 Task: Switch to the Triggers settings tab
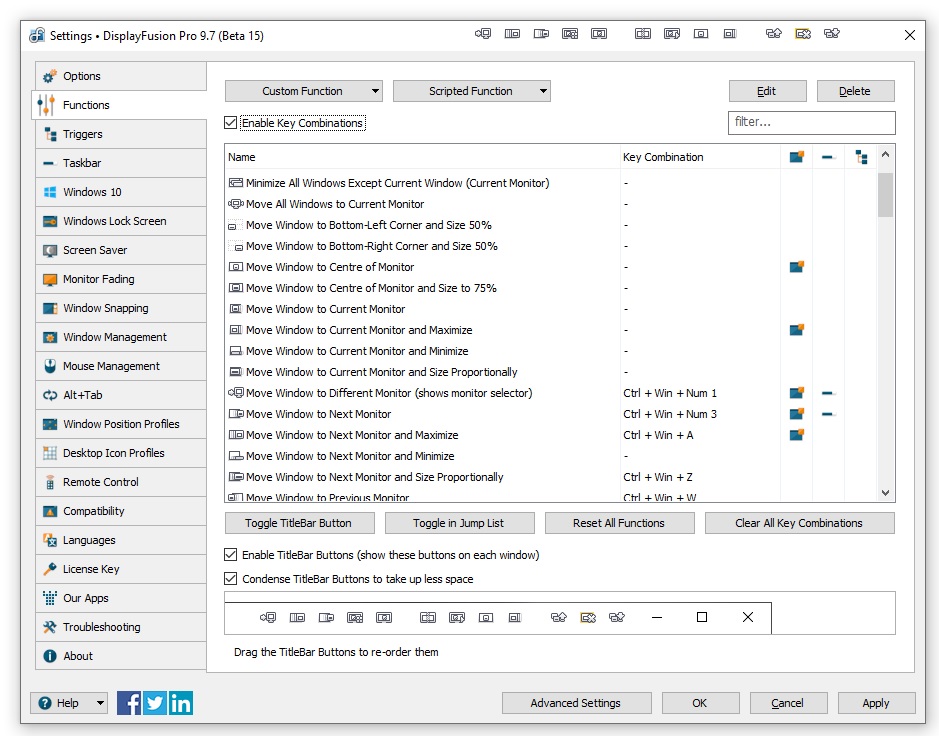(x=82, y=134)
